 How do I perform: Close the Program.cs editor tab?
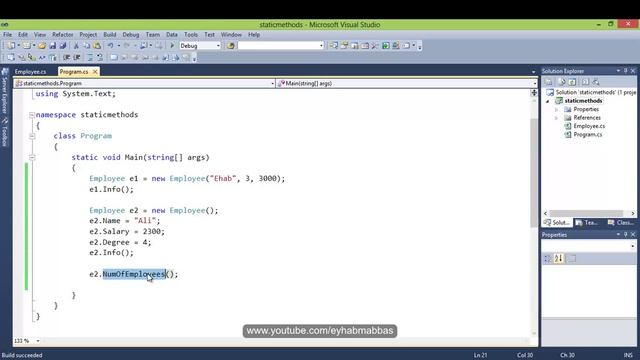coord(95,71)
